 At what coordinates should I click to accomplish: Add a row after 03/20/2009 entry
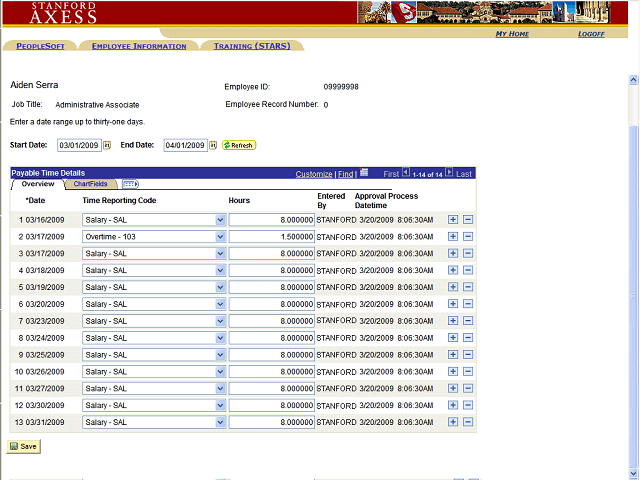(x=453, y=304)
